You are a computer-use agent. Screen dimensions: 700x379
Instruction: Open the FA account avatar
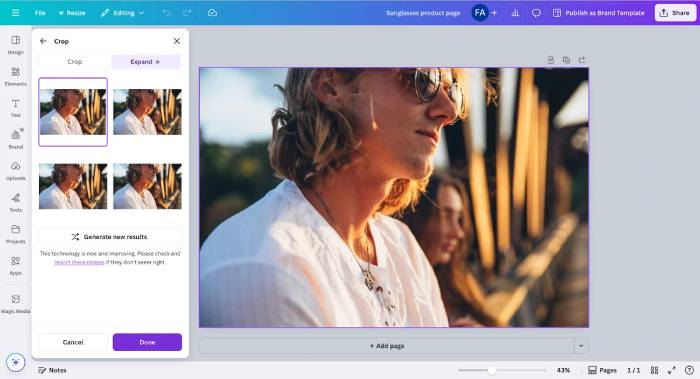click(x=480, y=13)
